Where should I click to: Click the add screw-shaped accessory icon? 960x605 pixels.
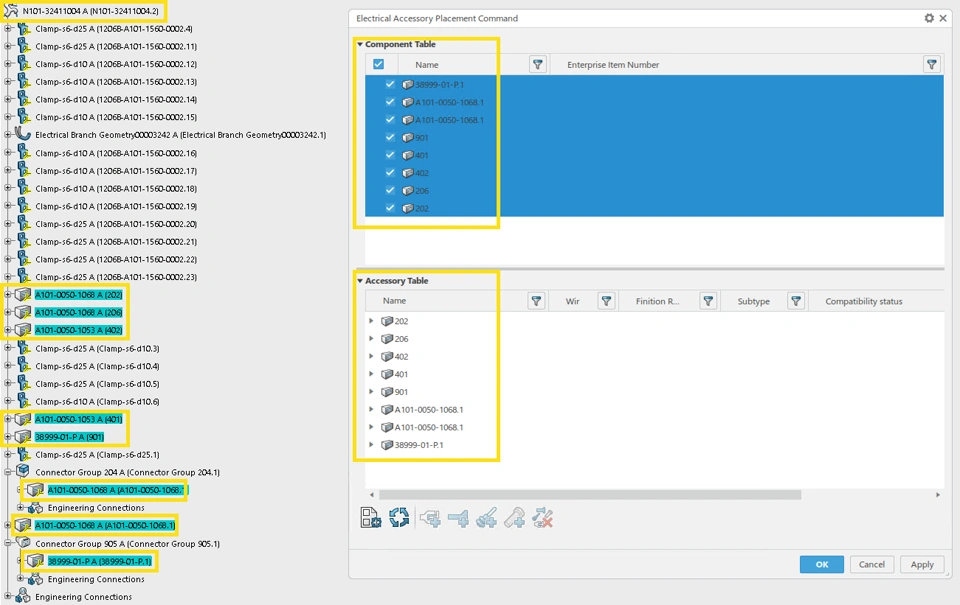pyautogui.click(x=515, y=519)
